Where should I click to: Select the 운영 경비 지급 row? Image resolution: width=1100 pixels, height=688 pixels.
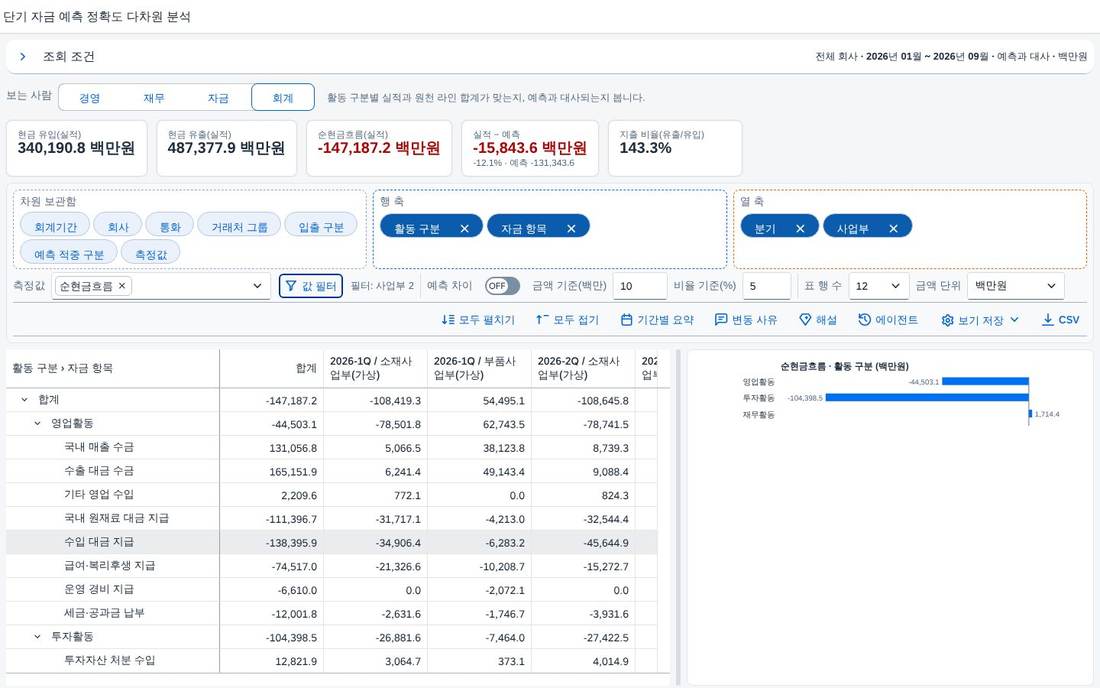coord(332,590)
